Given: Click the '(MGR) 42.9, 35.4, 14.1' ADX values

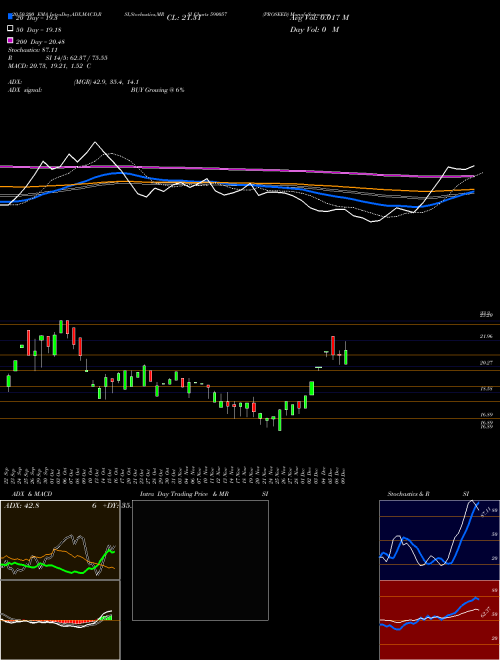Looking at the screenshot, I should click(106, 82).
